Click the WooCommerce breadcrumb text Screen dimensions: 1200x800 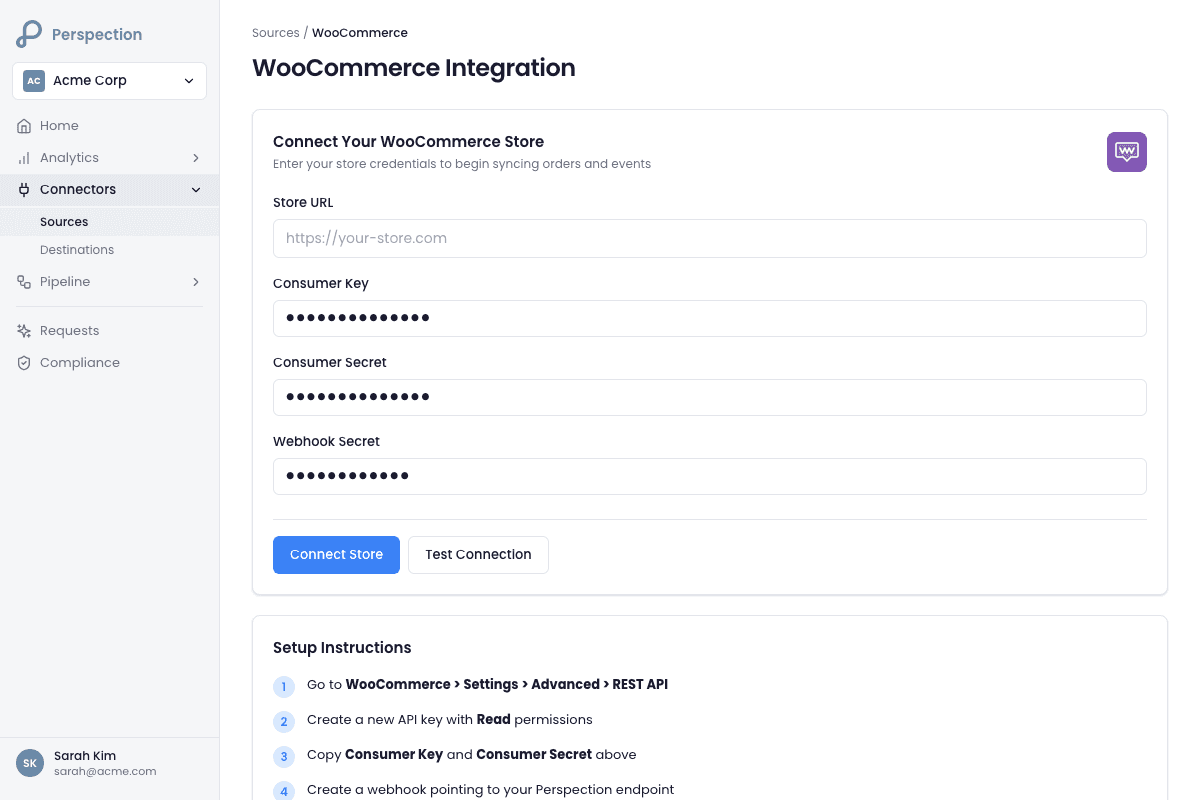point(360,33)
